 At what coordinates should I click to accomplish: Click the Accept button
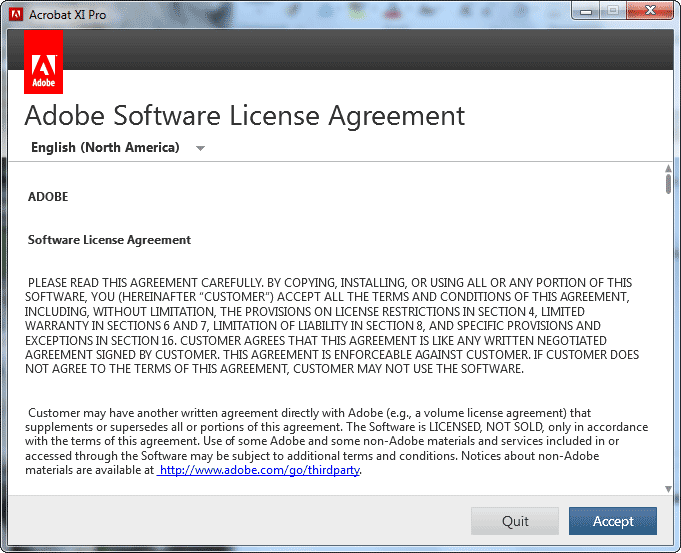pos(612,521)
